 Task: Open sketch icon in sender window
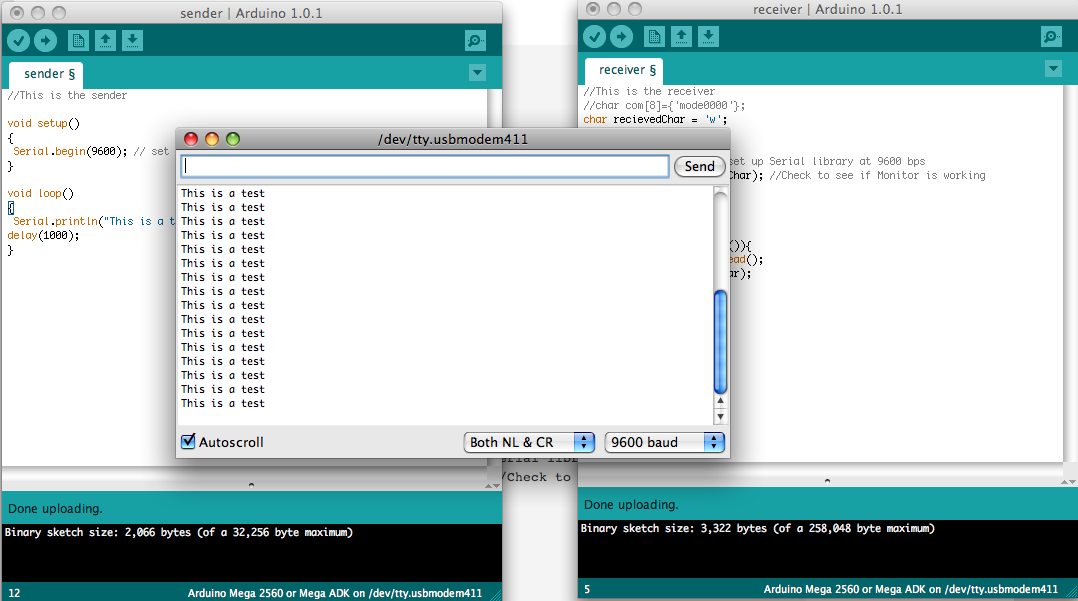(x=105, y=40)
